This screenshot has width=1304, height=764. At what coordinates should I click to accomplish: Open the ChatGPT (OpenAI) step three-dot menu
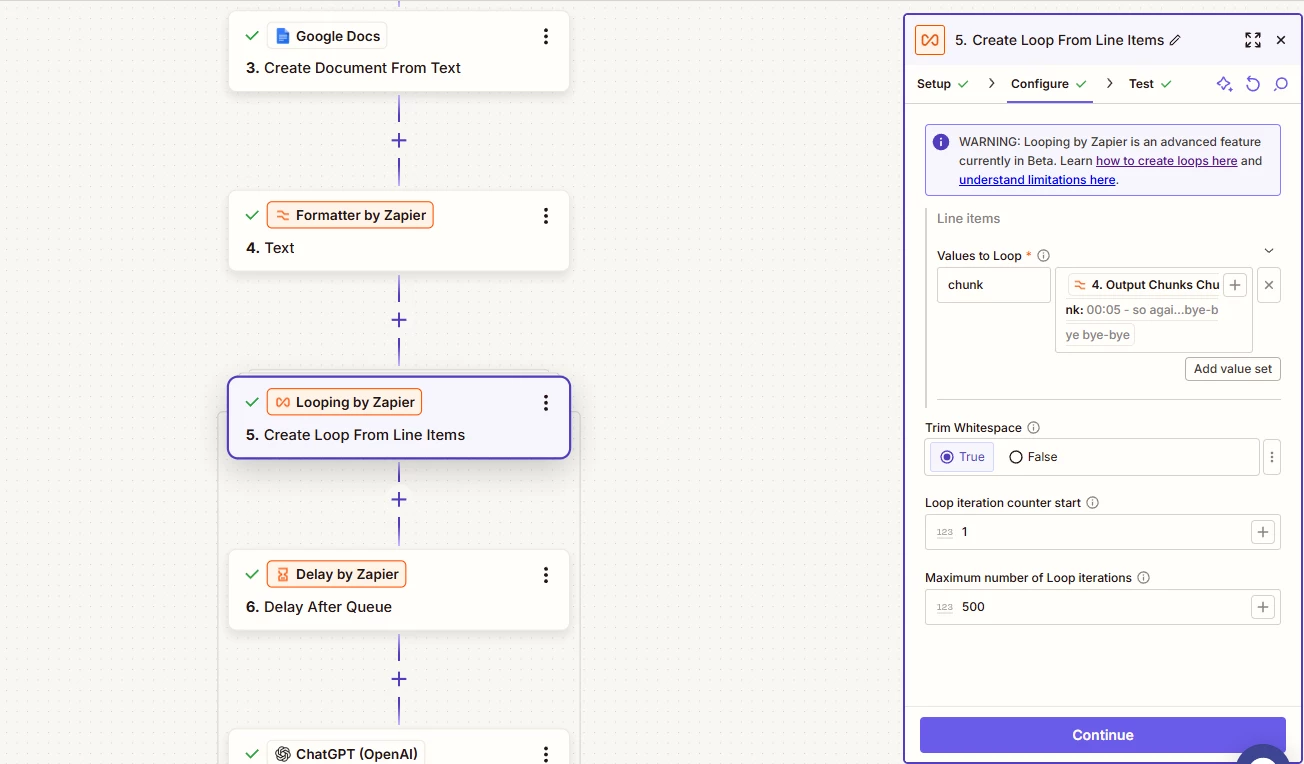coord(546,754)
